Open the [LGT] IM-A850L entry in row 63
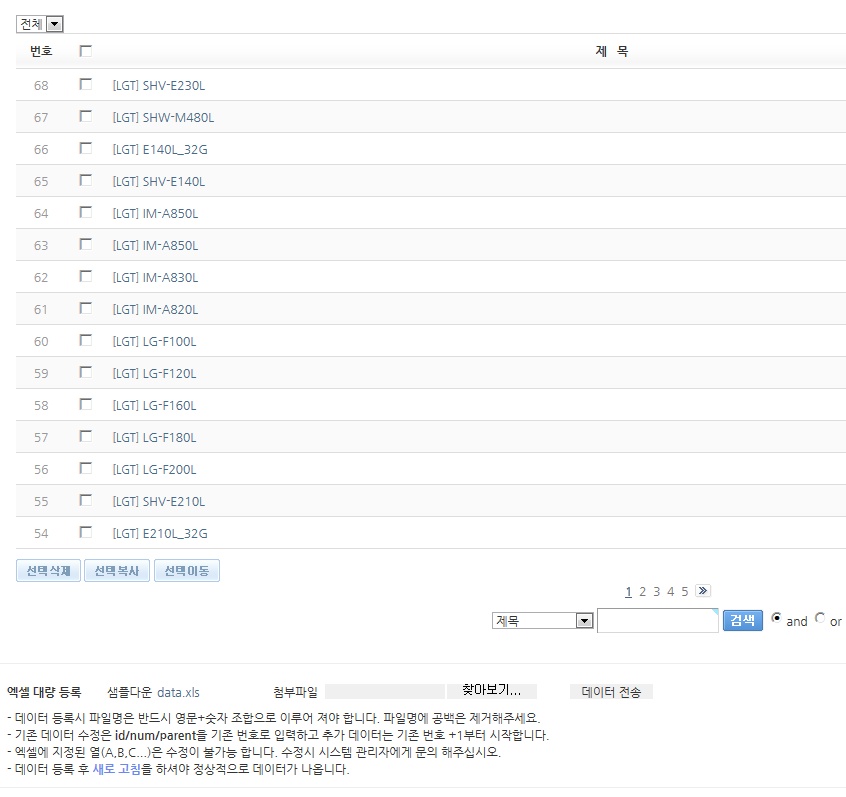846x797 pixels. (155, 246)
